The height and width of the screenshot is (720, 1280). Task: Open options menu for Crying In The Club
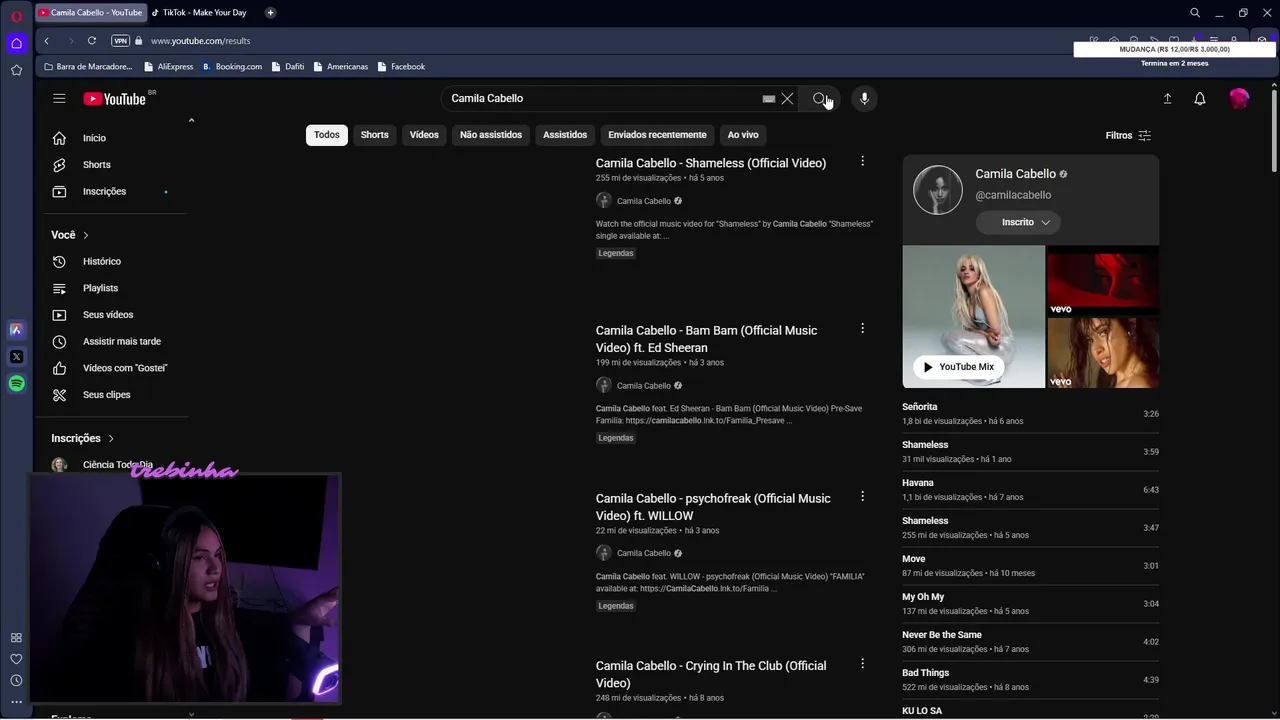coord(862,663)
